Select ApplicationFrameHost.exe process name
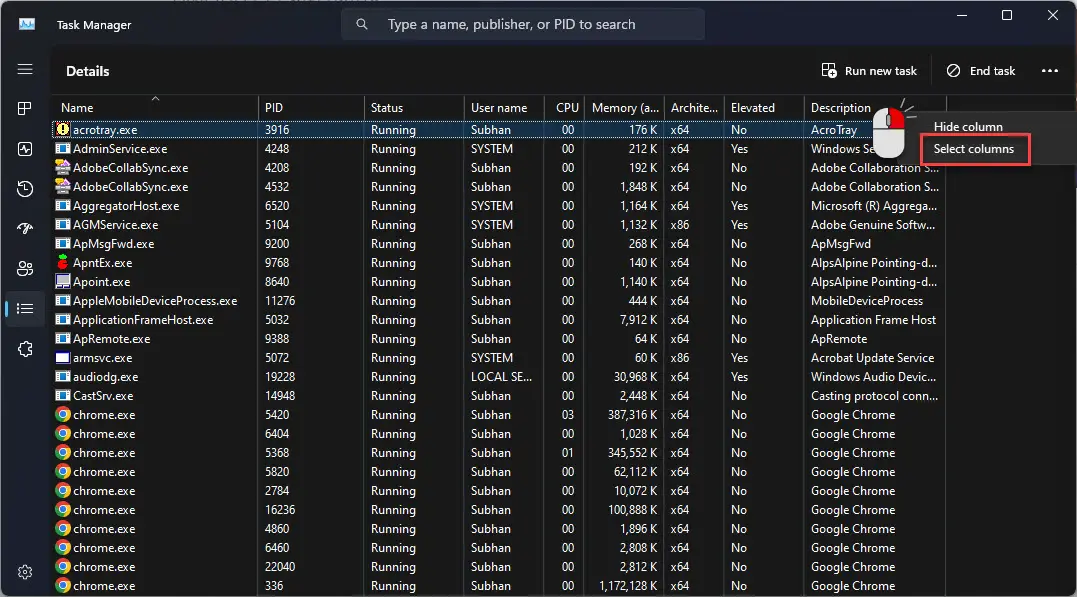The image size is (1077, 597). (143, 319)
